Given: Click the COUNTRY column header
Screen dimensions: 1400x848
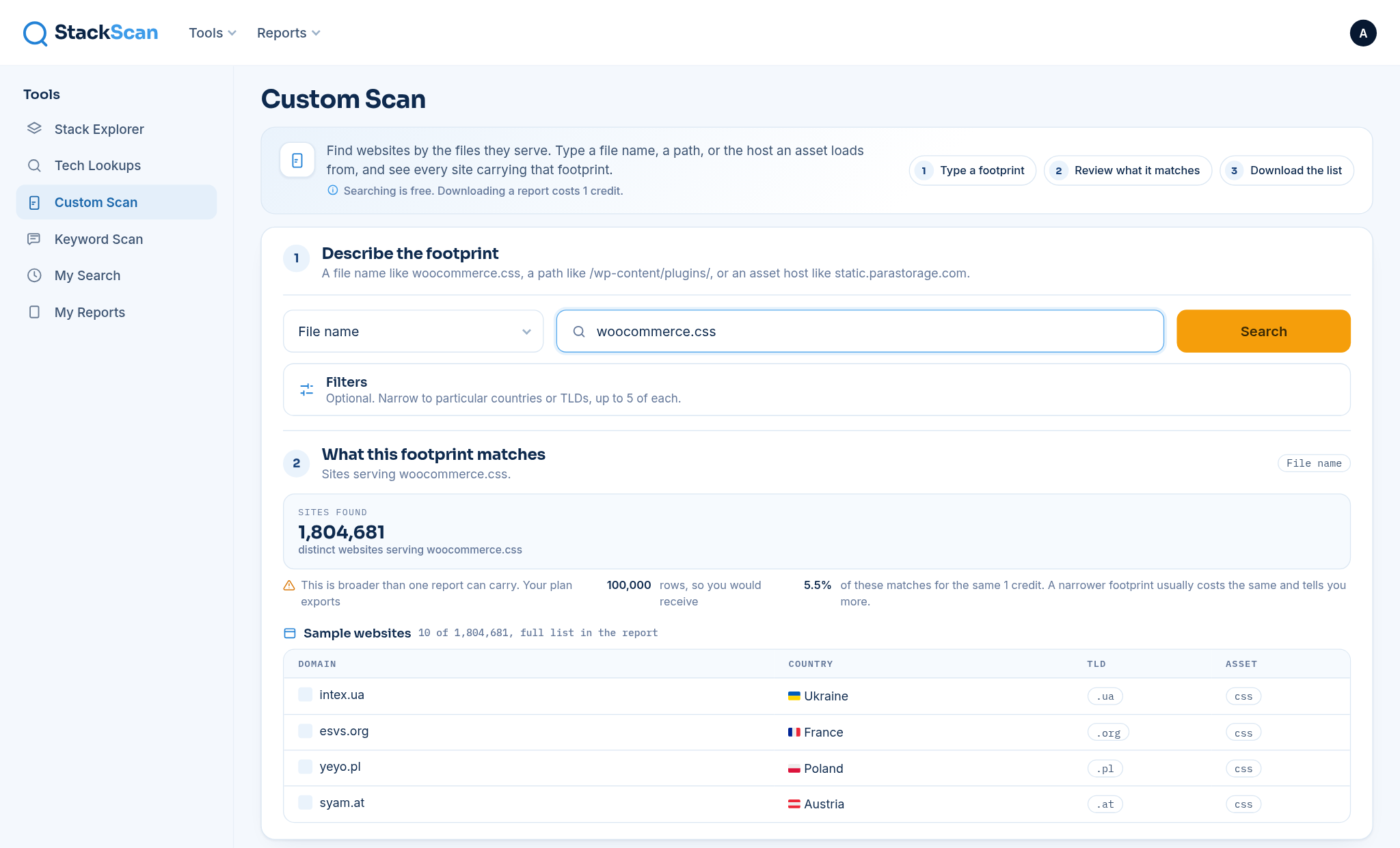Looking at the screenshot, I should (x=811, y=664).
